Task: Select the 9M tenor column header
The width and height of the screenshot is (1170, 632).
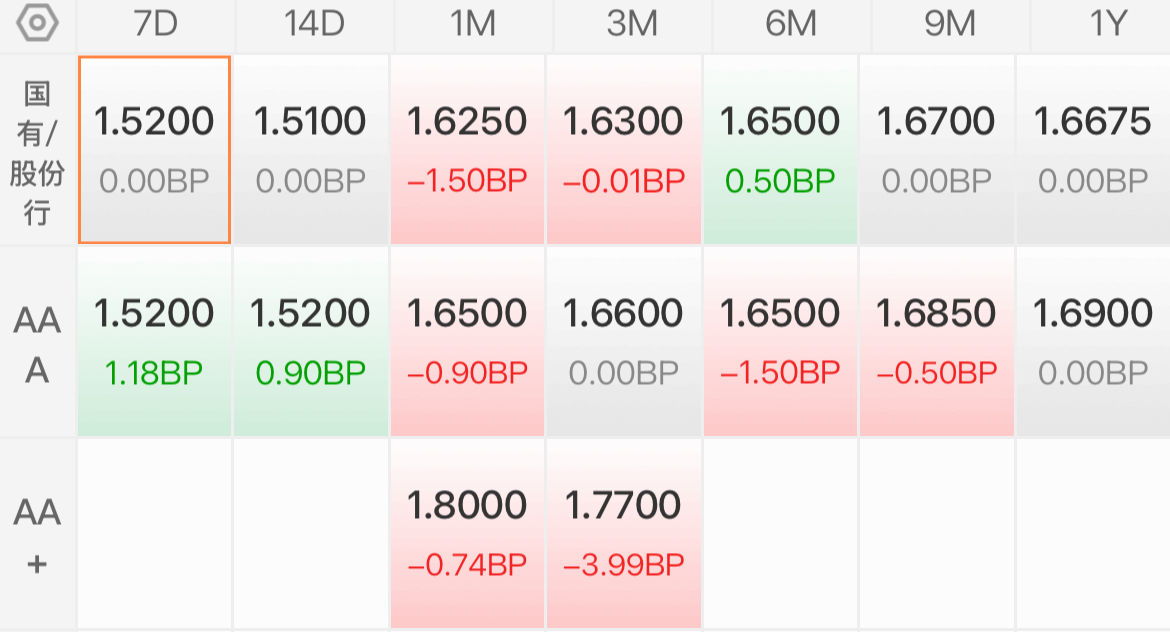Action: point(950,24)
